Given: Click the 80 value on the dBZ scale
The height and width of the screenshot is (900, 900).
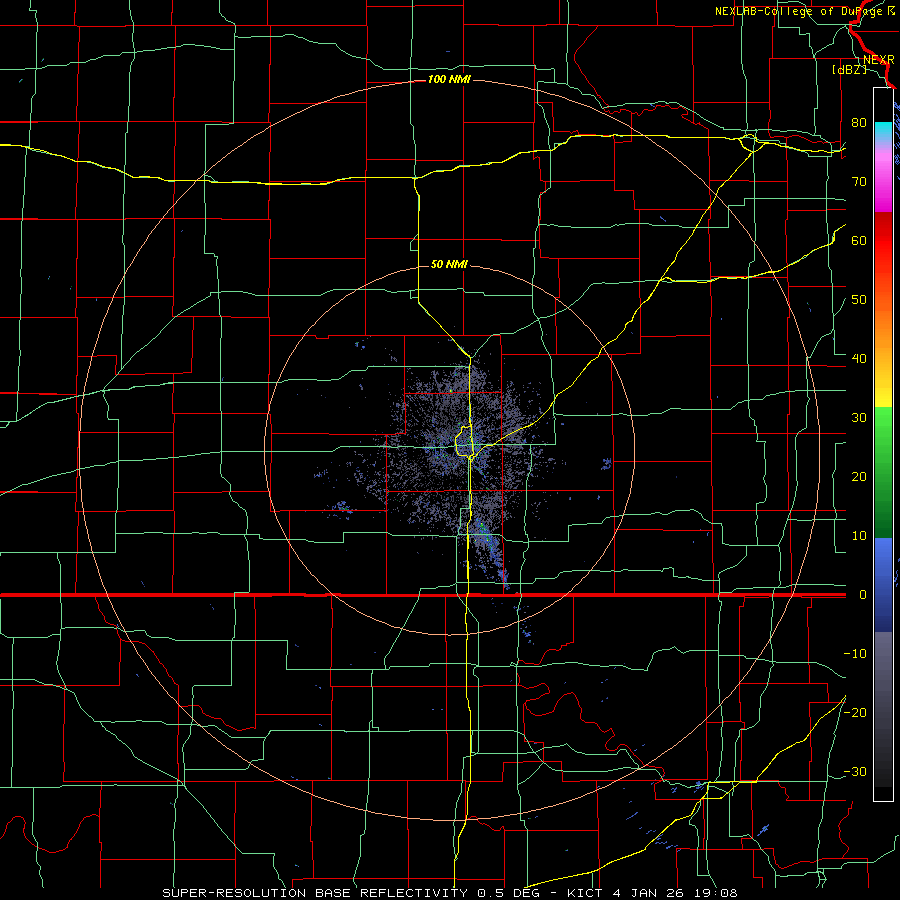Looking at the screenshot, I should tap(859, 123).
